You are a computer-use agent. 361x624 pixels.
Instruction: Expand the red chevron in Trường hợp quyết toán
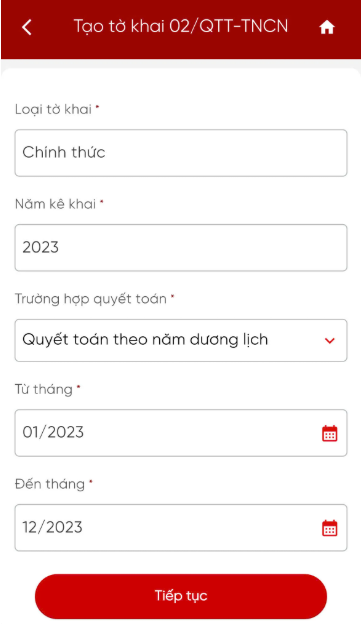(x=330, y=341)
